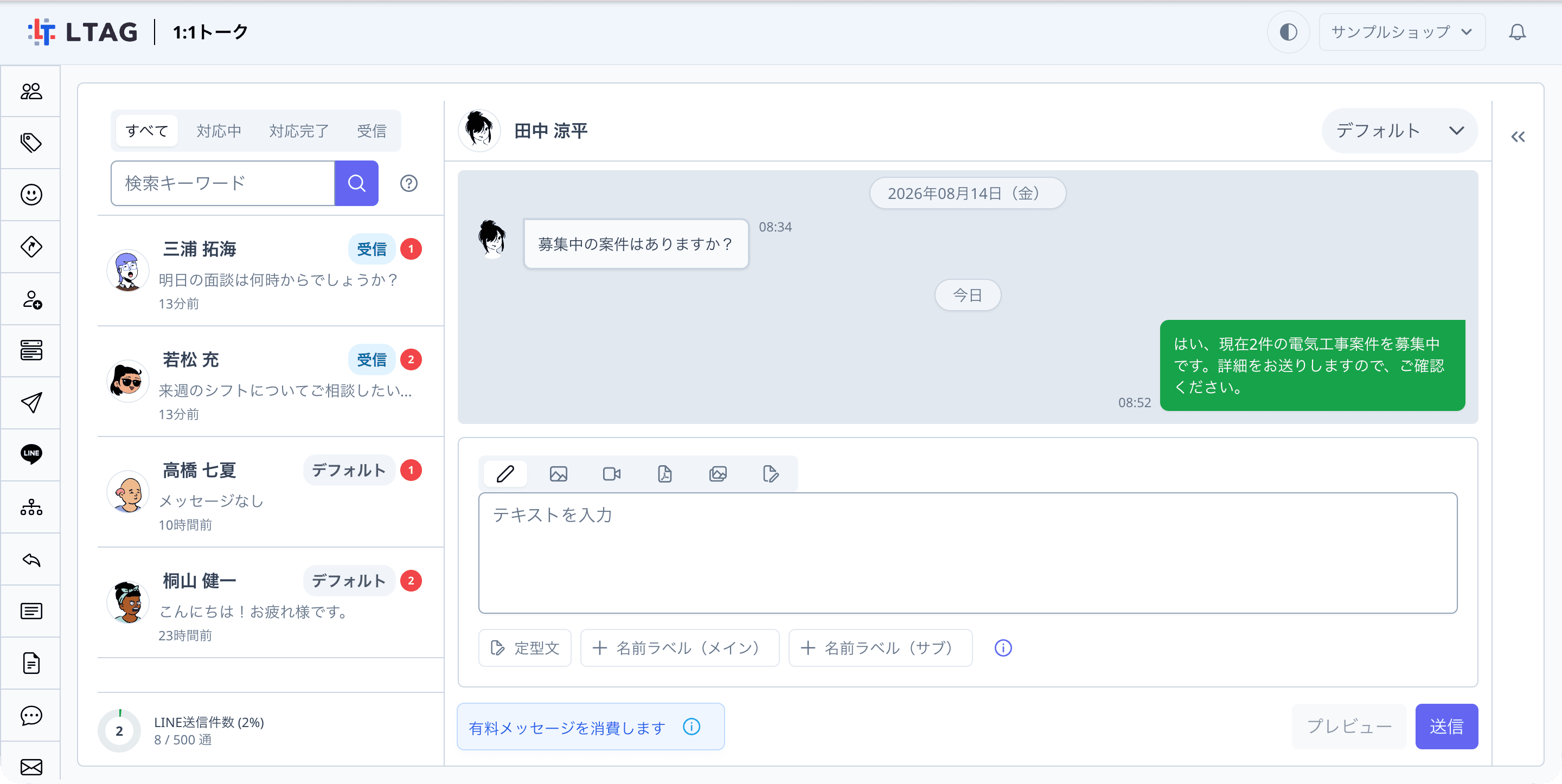The width and height of the screenshot is (1562, 784).
Task: Click 名前ラベル（サブ） button
Action: (880, 647)
